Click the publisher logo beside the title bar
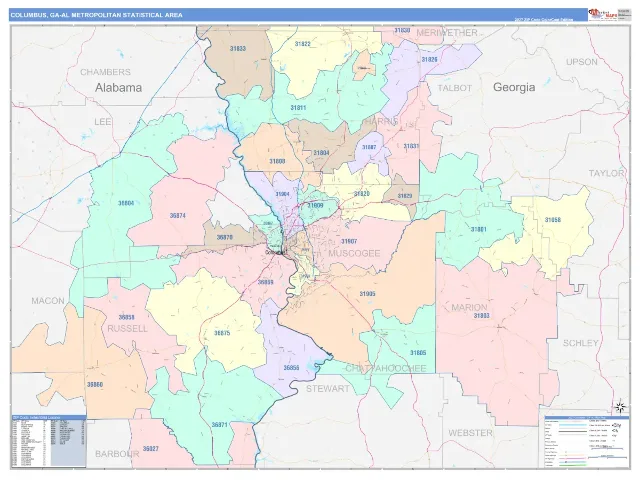The height and width of the screenshot is (480, 640). 602,14
